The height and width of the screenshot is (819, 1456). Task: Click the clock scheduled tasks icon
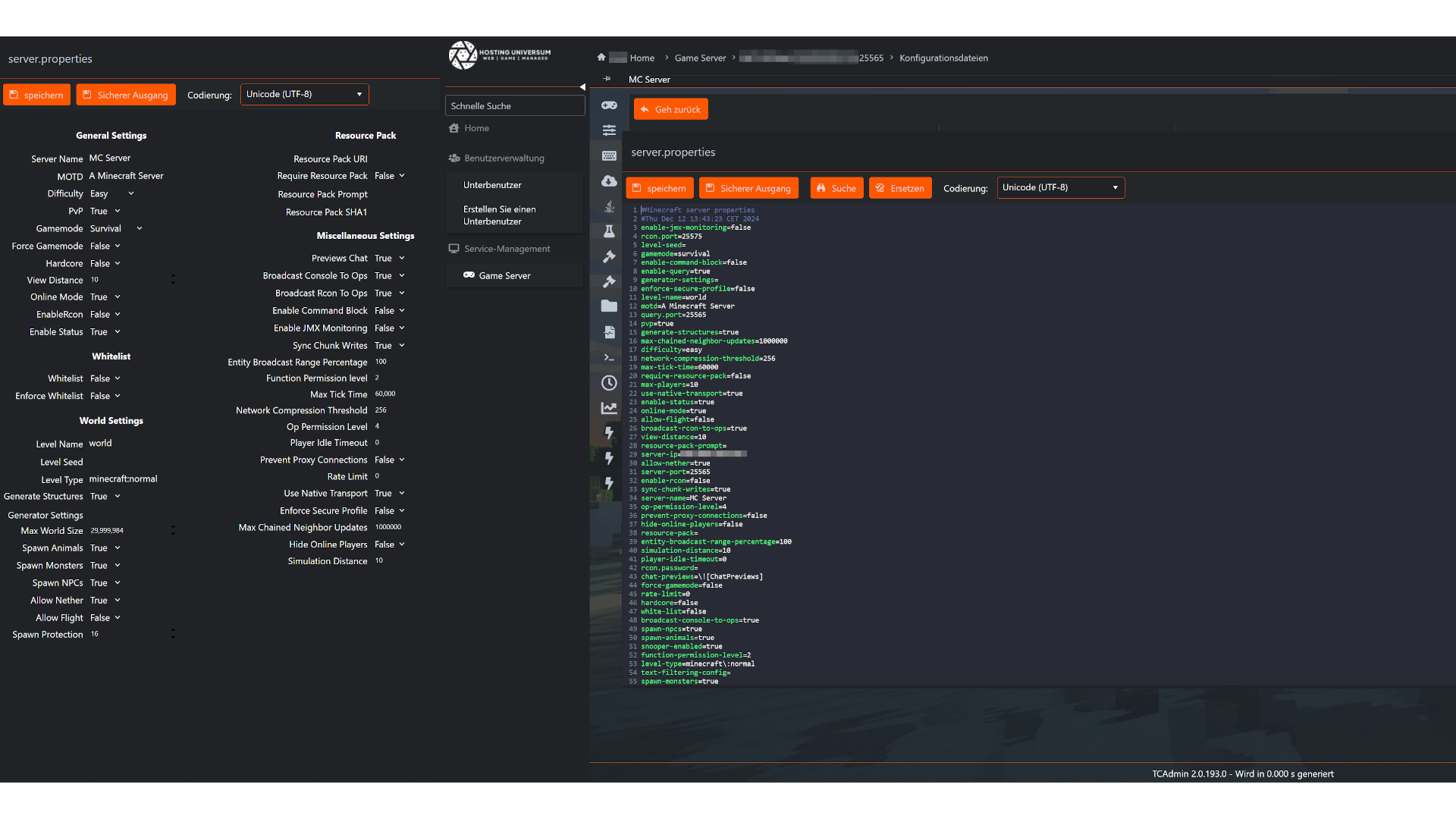[x=609, y=383]
